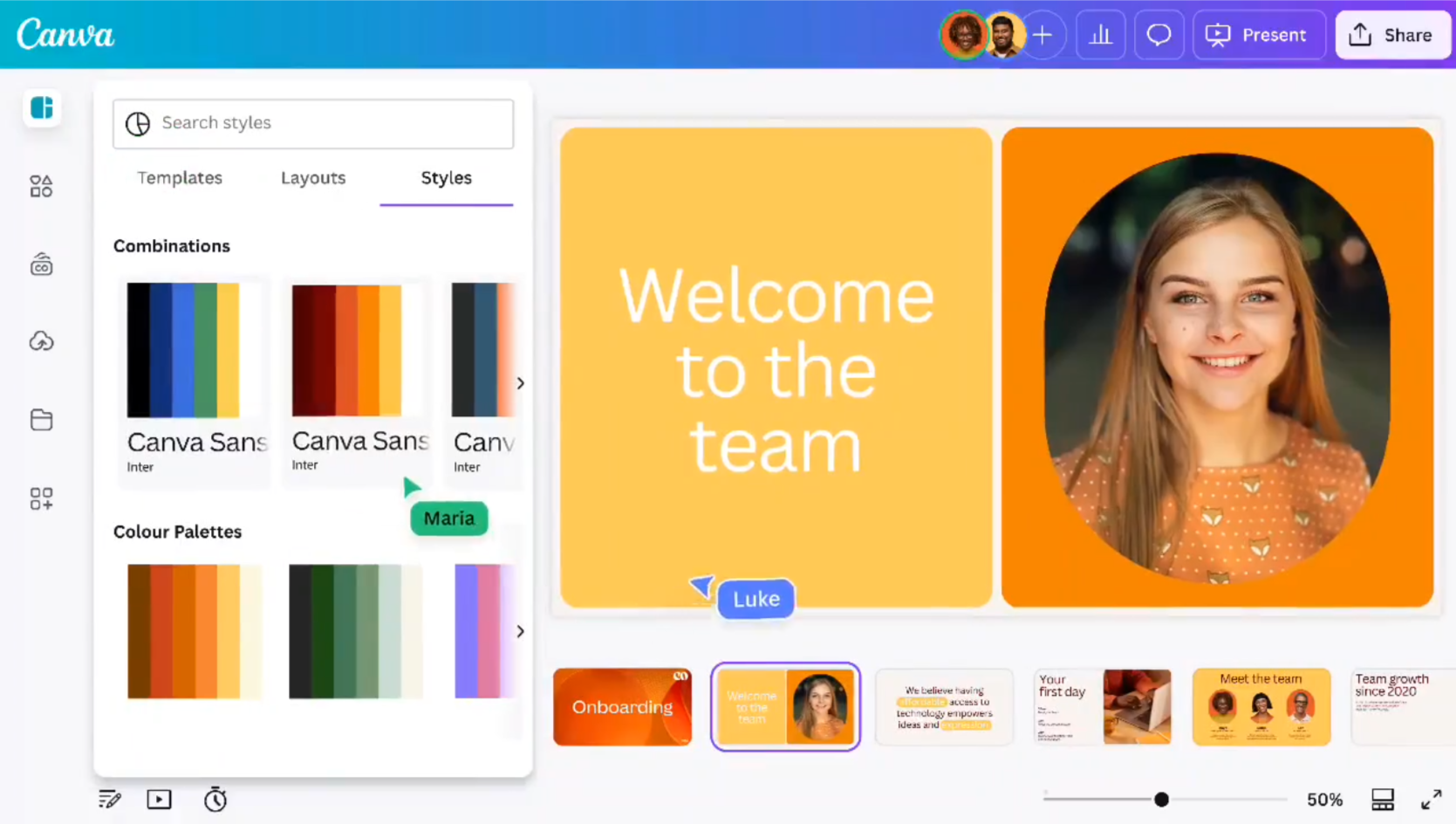The width and height of the screenshot is (1456, 824).
Task: Select the Onboarding slide thumbnail
Action: [x=622, y=707]
